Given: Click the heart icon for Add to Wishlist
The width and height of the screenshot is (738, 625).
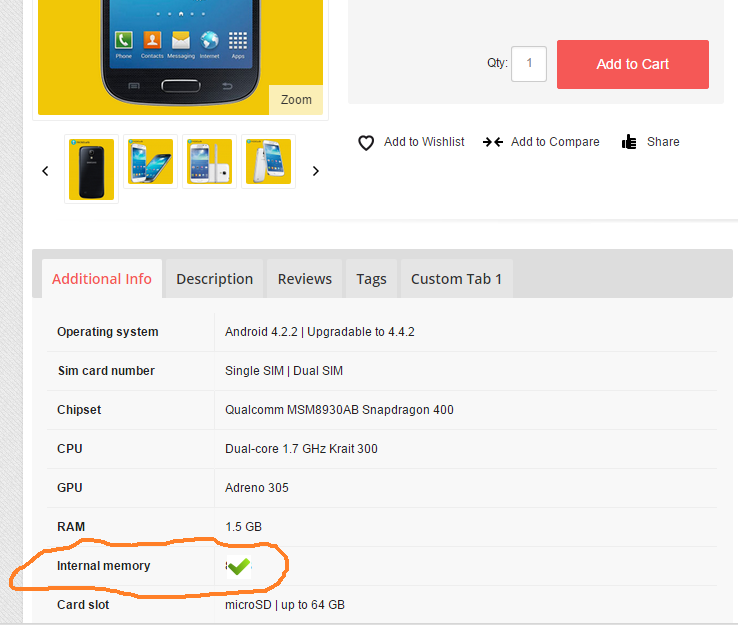Looking at the screenshot, I should point(366,143).
